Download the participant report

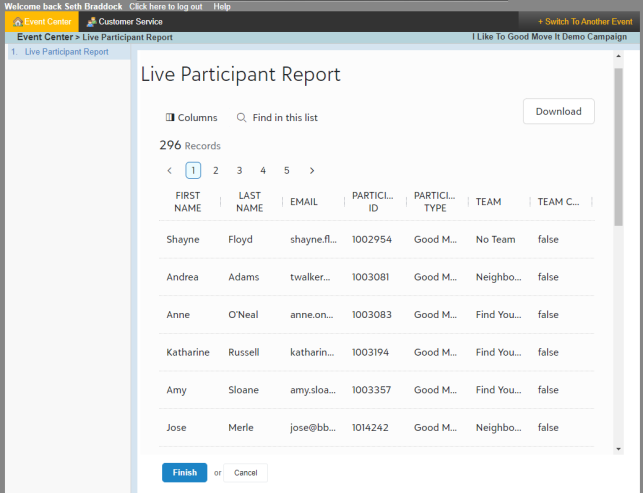(559, 111)
